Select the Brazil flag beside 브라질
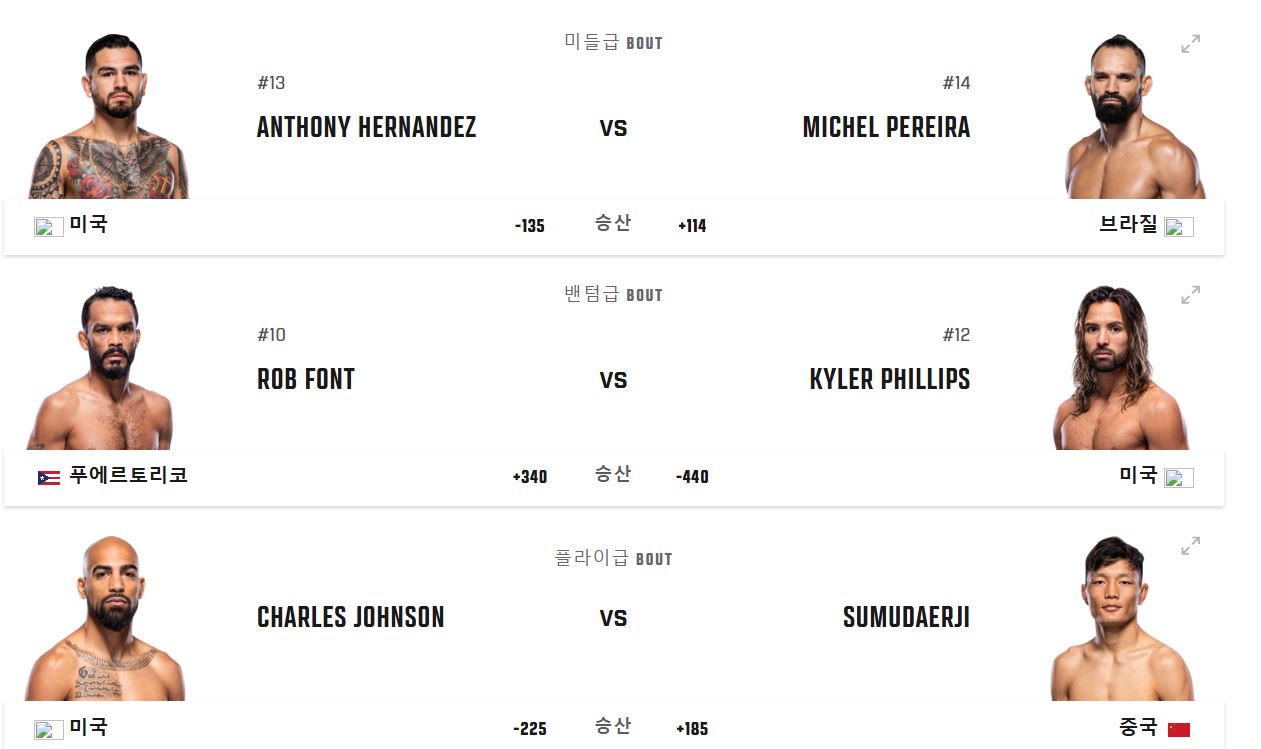The height and width of the screenshot is (749, 1261). [x=1180, y=226]
